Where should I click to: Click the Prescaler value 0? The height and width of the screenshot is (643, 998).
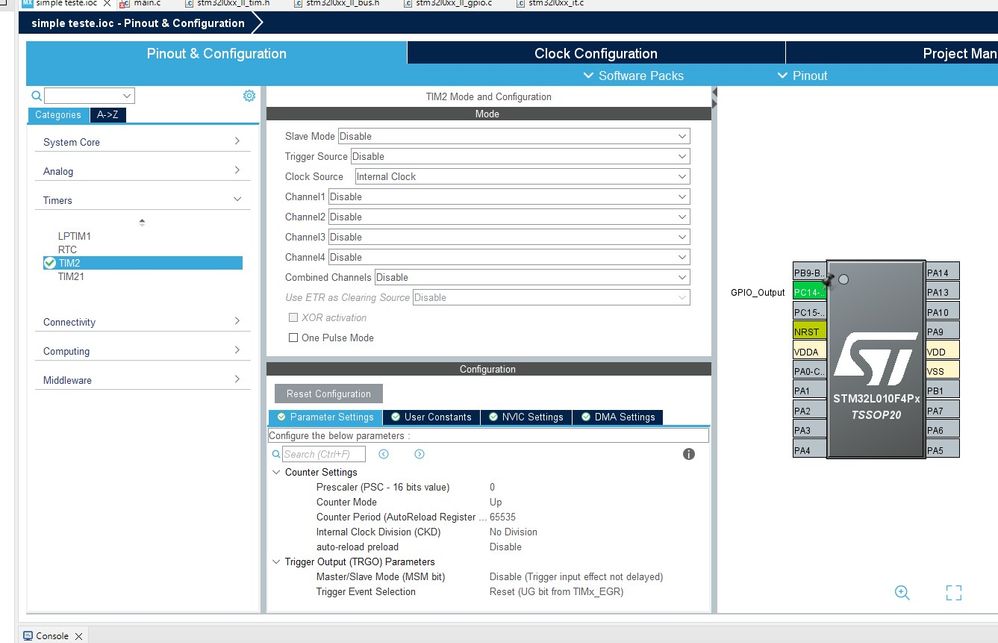(492, 487)
